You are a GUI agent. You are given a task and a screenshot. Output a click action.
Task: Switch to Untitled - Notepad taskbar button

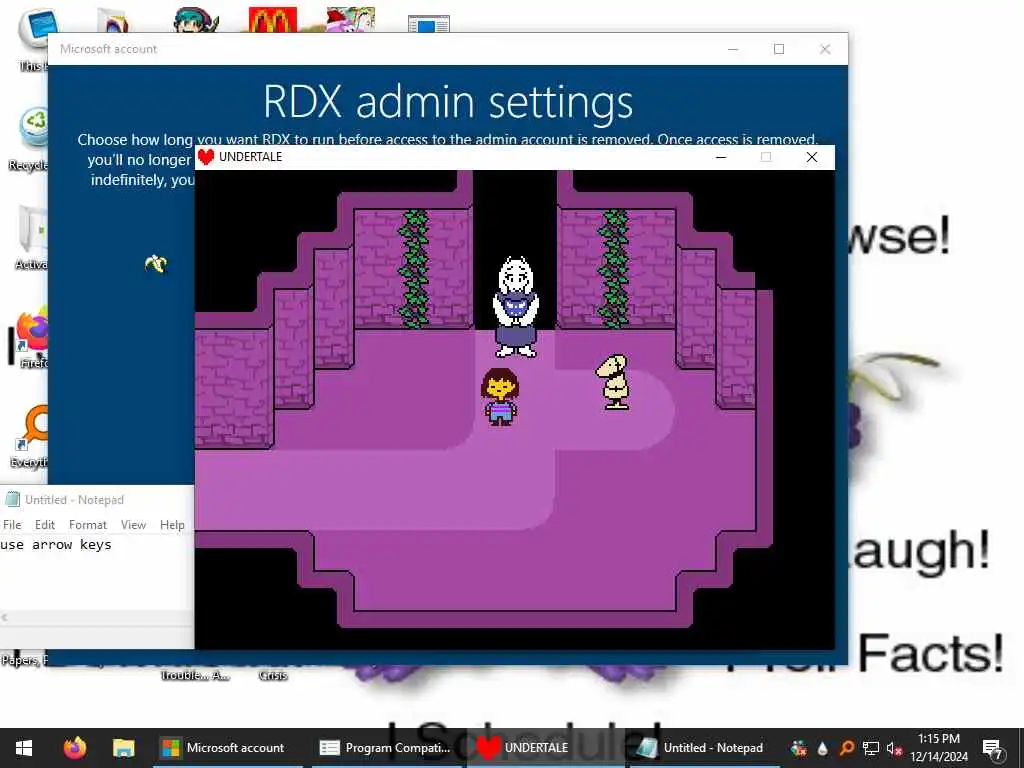pyautogui.click(x=703, y=748)
